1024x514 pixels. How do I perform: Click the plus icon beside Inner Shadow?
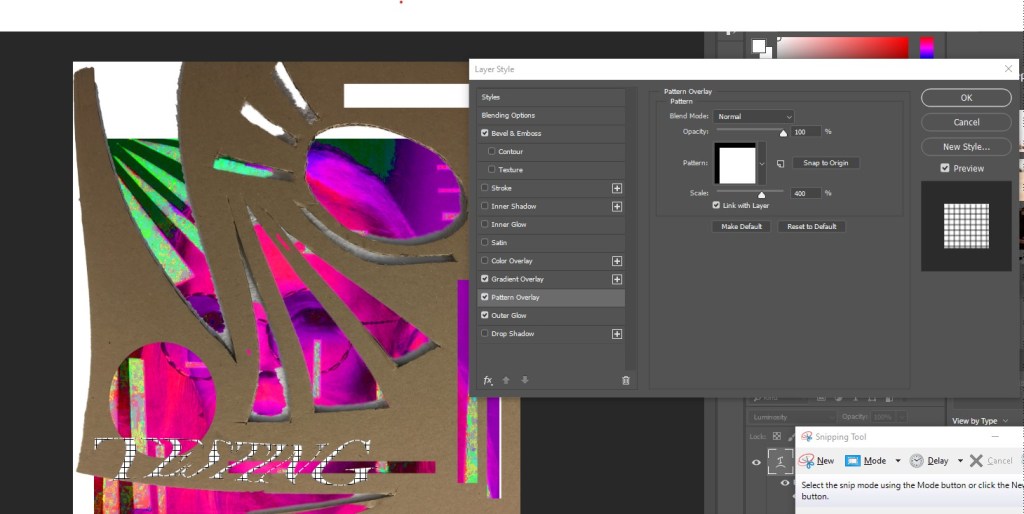click(x=617, y=206)
